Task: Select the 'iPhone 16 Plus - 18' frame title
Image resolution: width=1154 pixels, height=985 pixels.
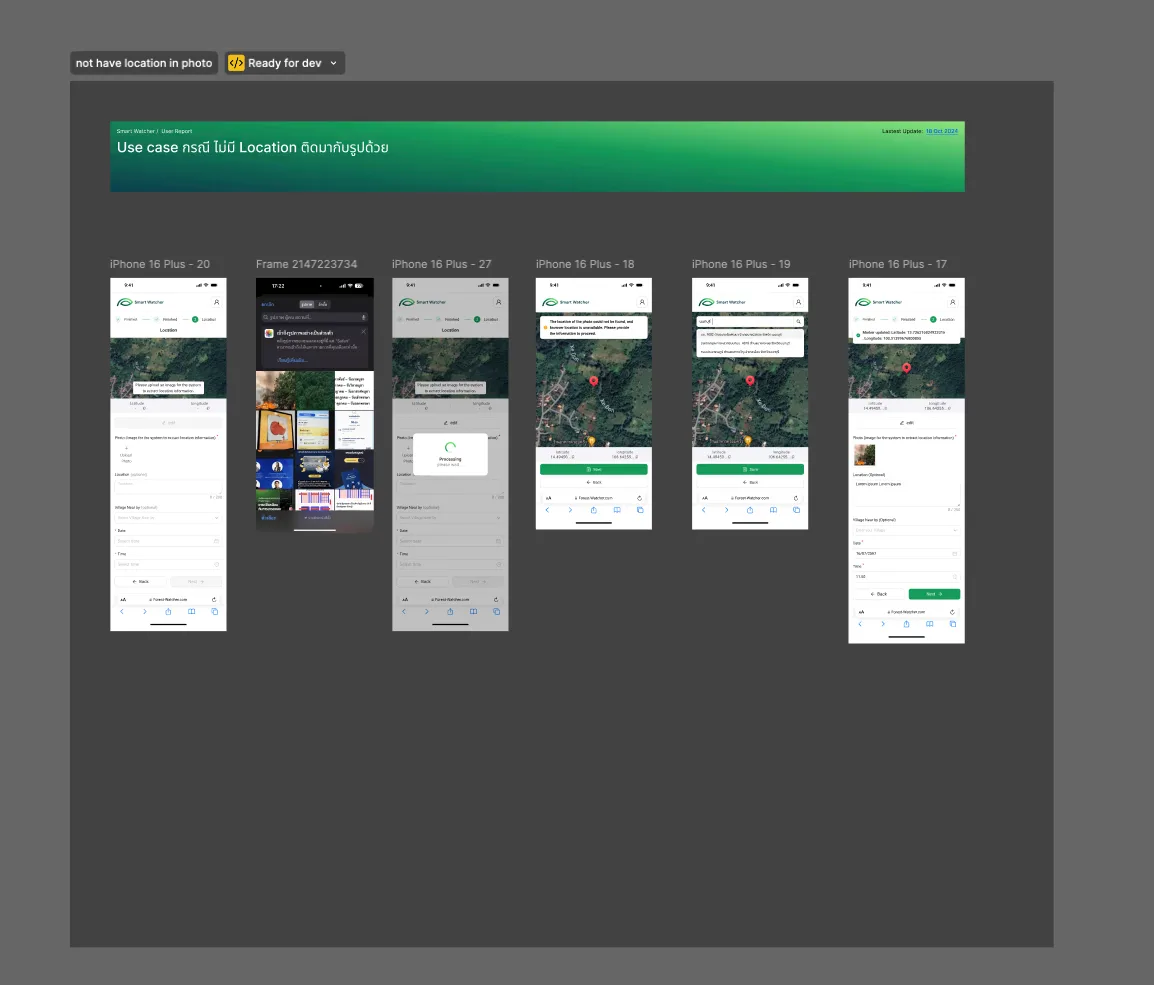Action: point(585,264)
